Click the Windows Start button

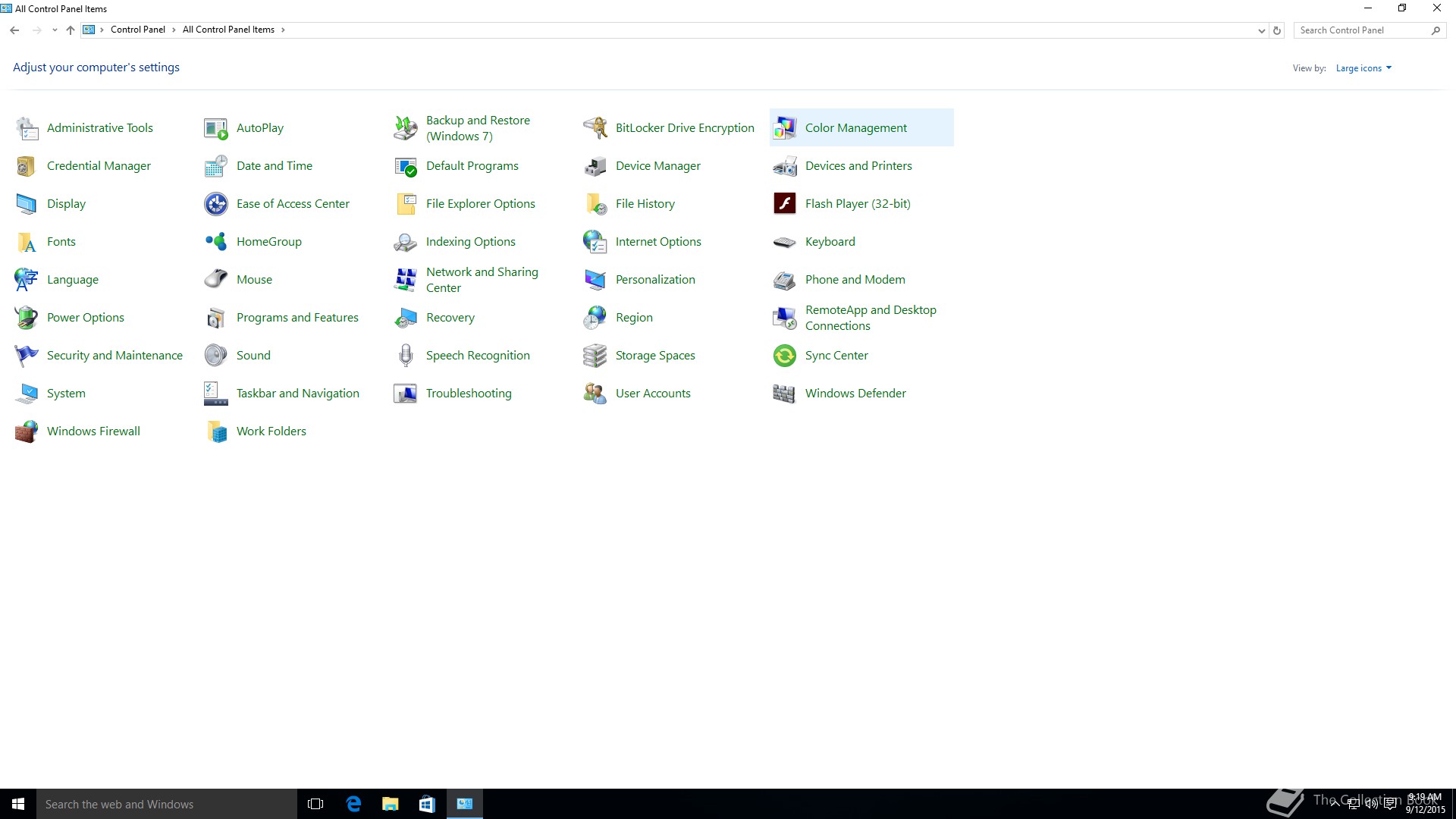pos(18,804)
